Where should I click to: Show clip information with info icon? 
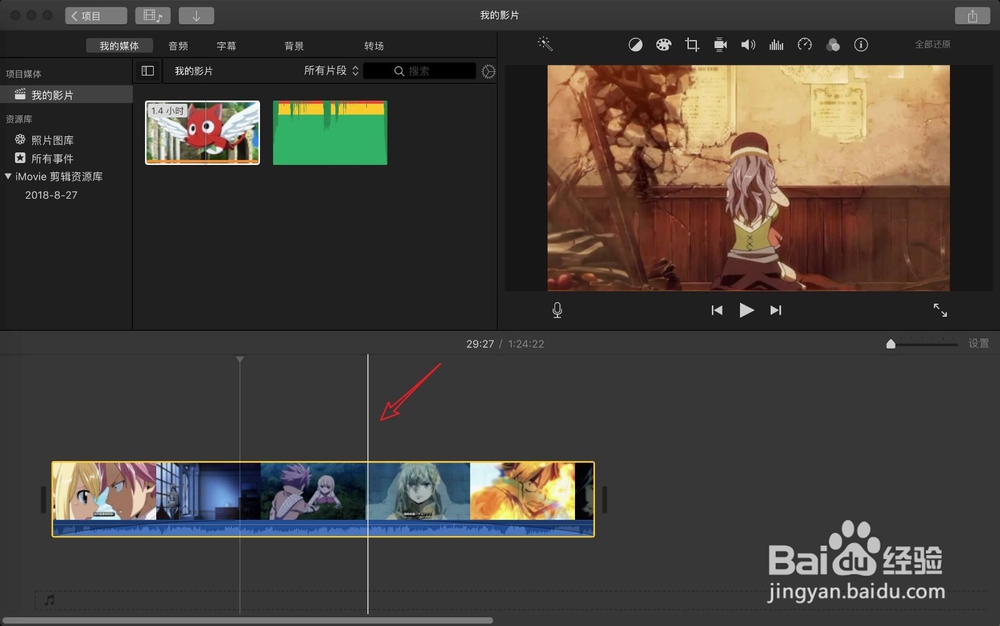860,44
